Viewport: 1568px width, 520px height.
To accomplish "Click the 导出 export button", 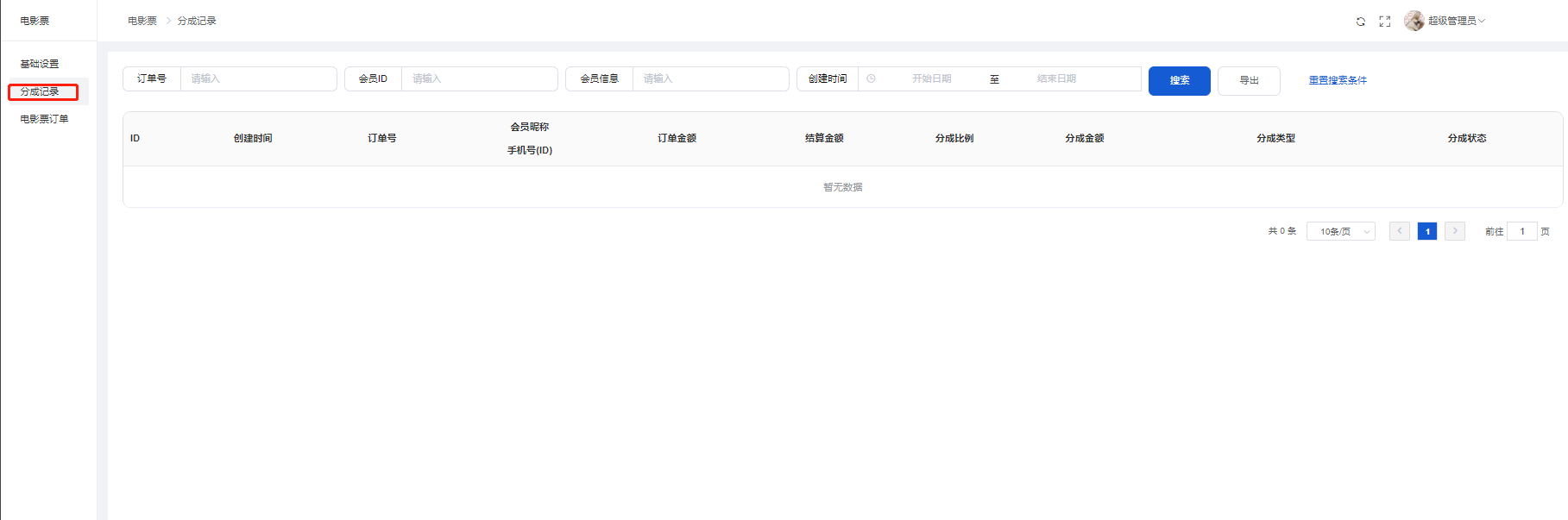I will pyautogui.click(x=1248, y=80).
